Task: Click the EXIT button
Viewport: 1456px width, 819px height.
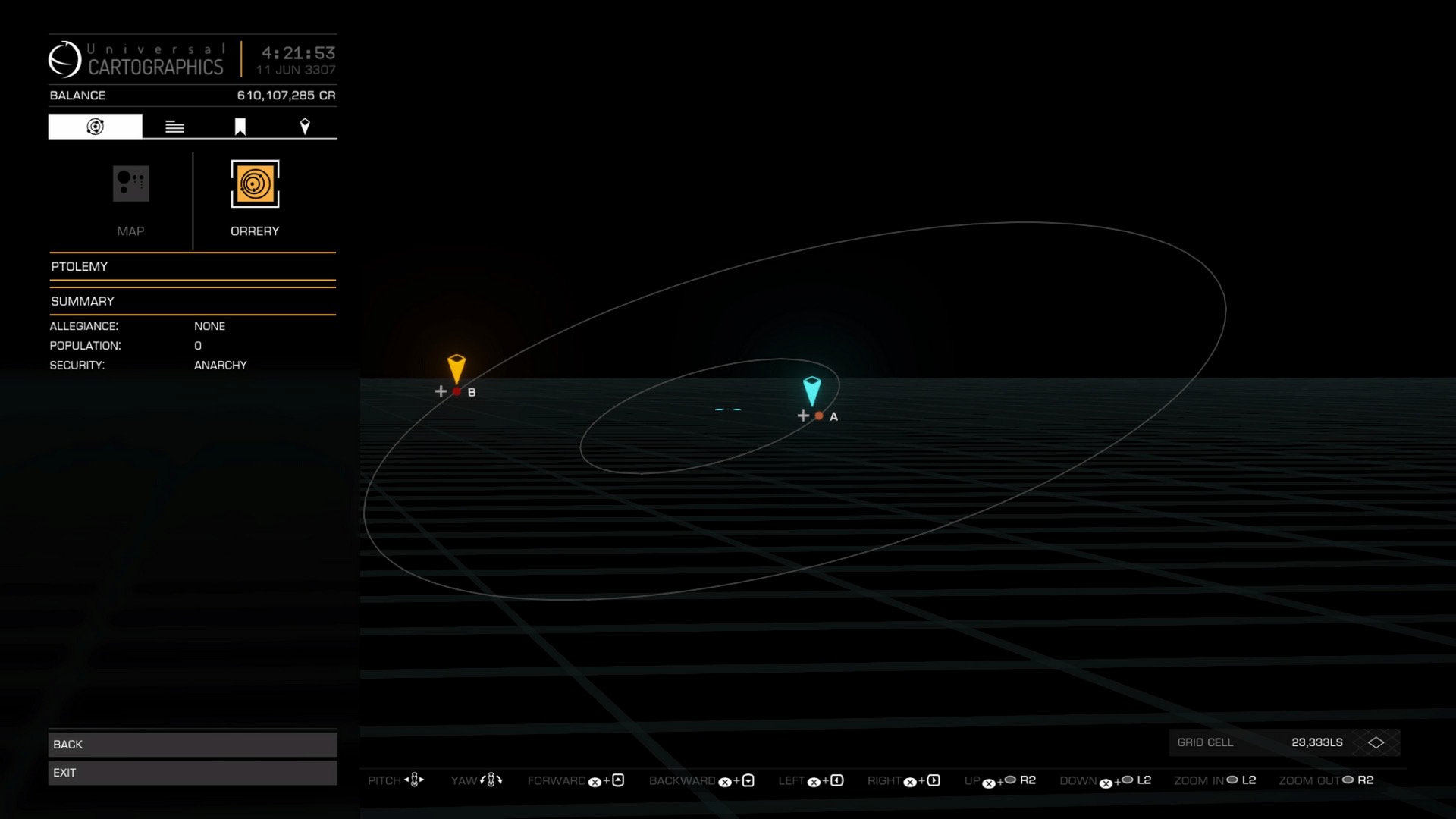Action: coord(193,773)
